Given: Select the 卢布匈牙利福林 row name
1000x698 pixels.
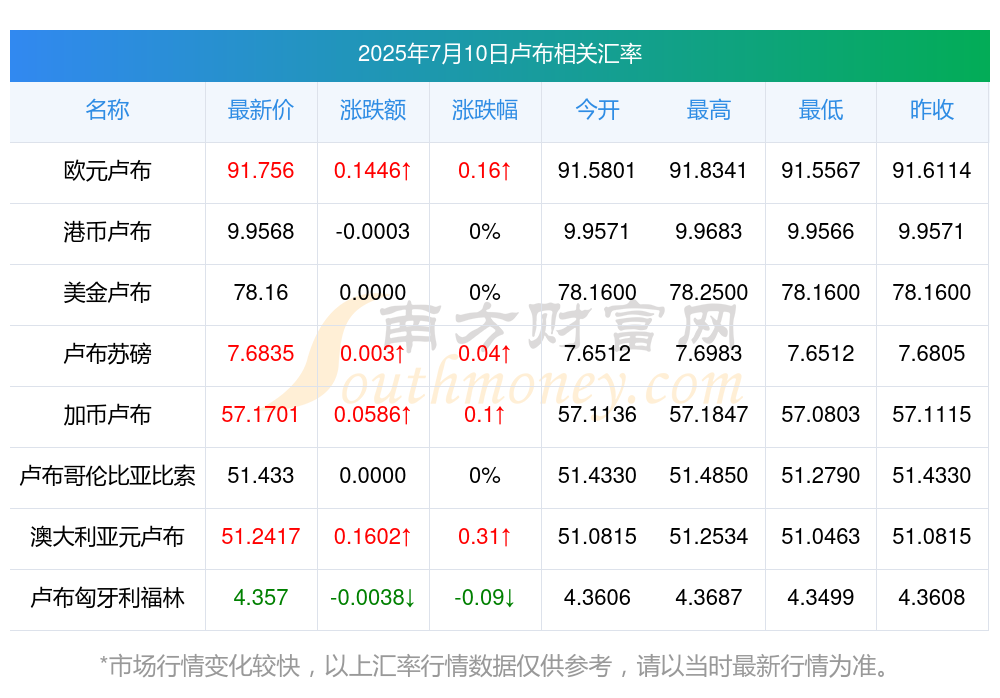Looking at the screenshot, I should click(x=107, y=598).
